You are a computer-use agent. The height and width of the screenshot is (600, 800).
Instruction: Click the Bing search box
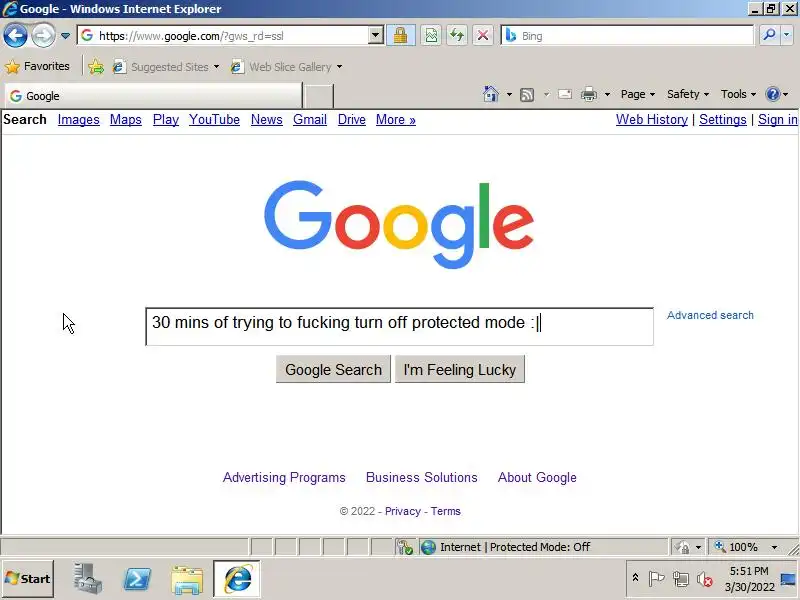click(x=628, y=36)
